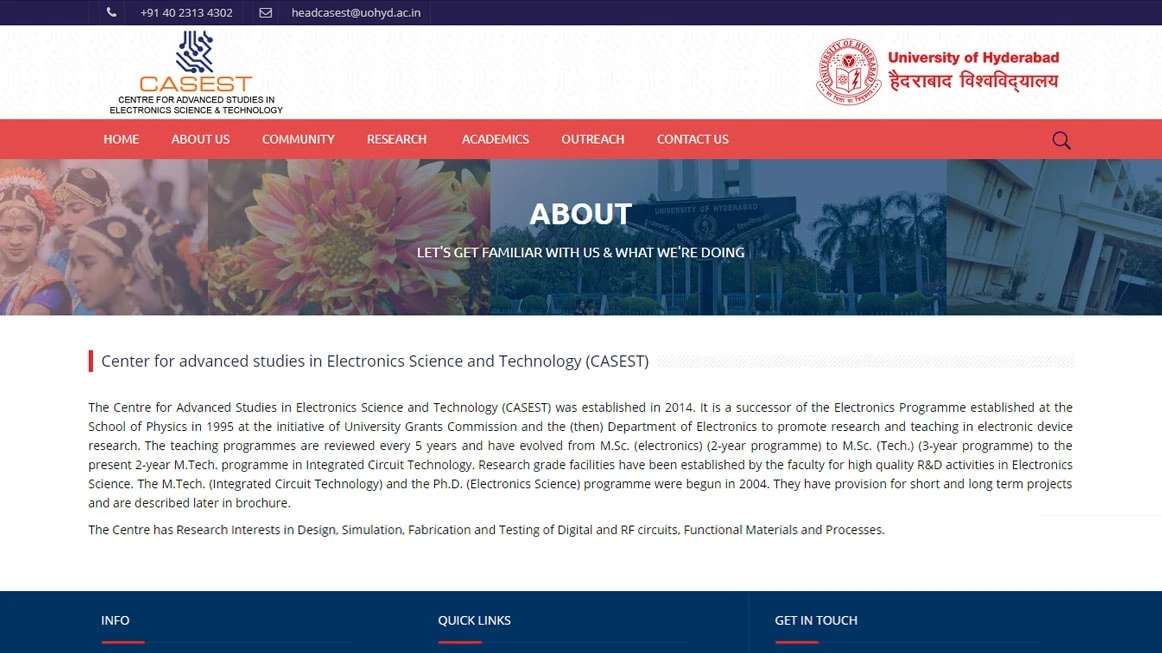
Task: Go to the OUTREACH section
Action: pos(592,139)
